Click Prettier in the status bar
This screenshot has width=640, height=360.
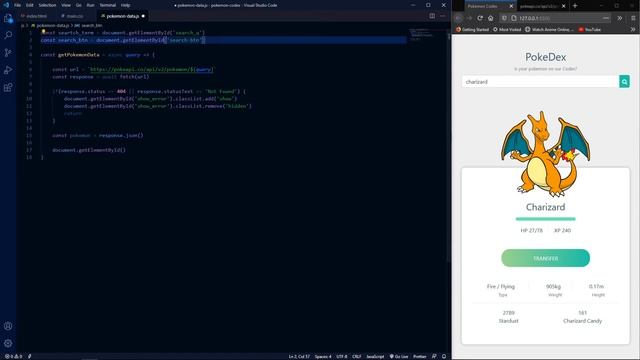[420, 356]
